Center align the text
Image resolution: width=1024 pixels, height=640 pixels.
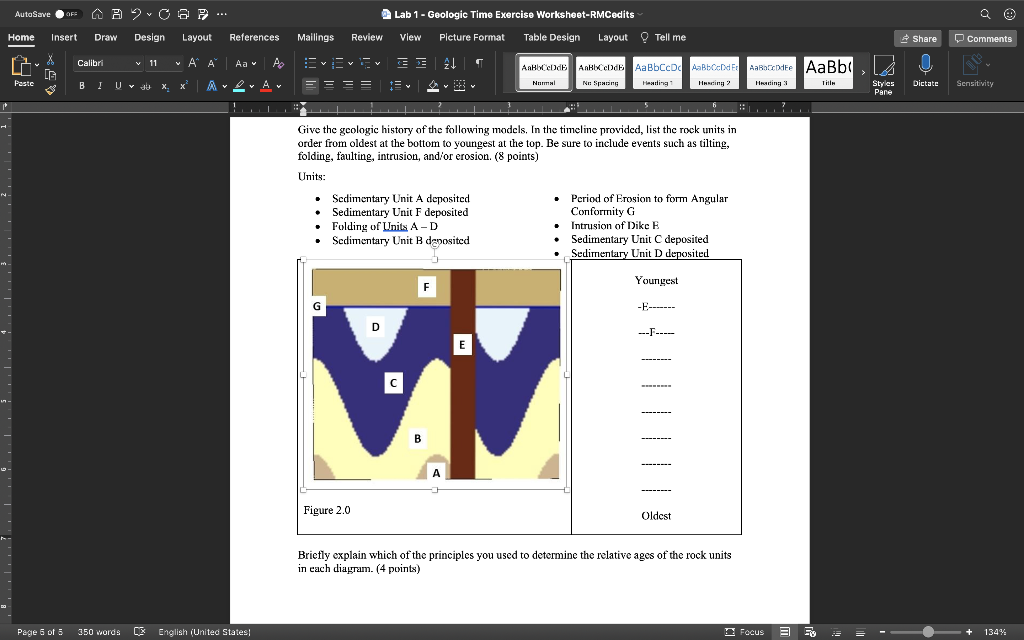[x=329, y=86]
